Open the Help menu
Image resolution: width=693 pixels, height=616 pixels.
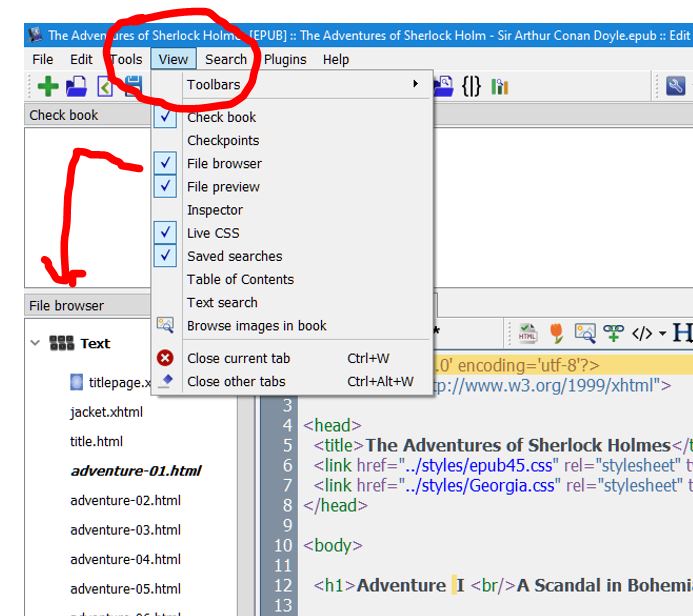(336, 59)
